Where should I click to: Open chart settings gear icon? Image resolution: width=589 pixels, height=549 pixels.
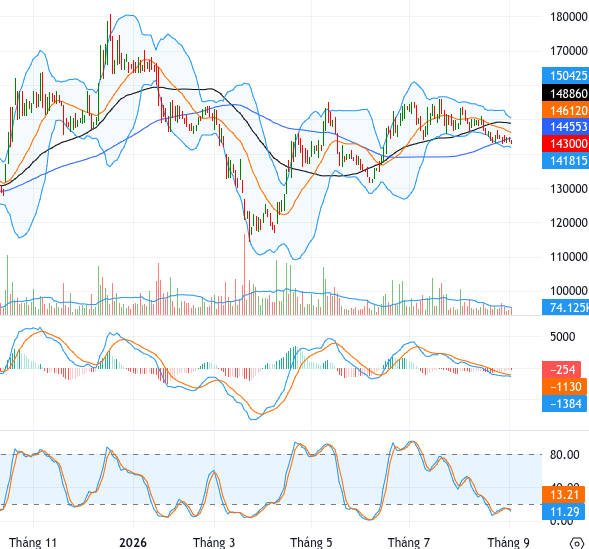pyautogui.click(x=577, y=543)
